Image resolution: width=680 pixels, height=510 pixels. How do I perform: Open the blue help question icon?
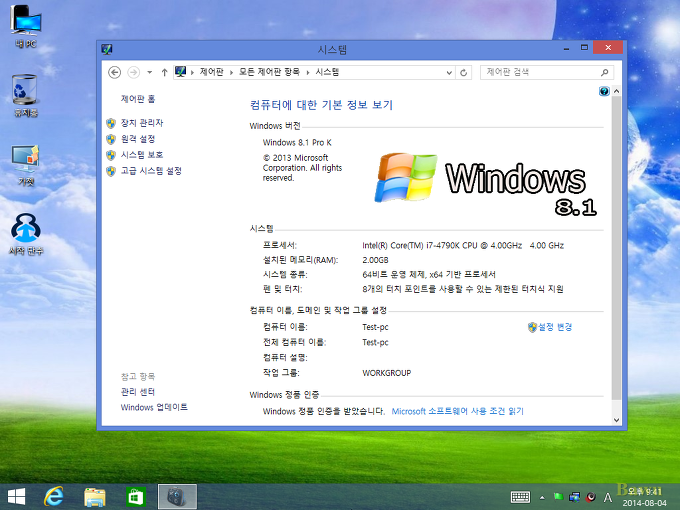(x=604, y=91)
